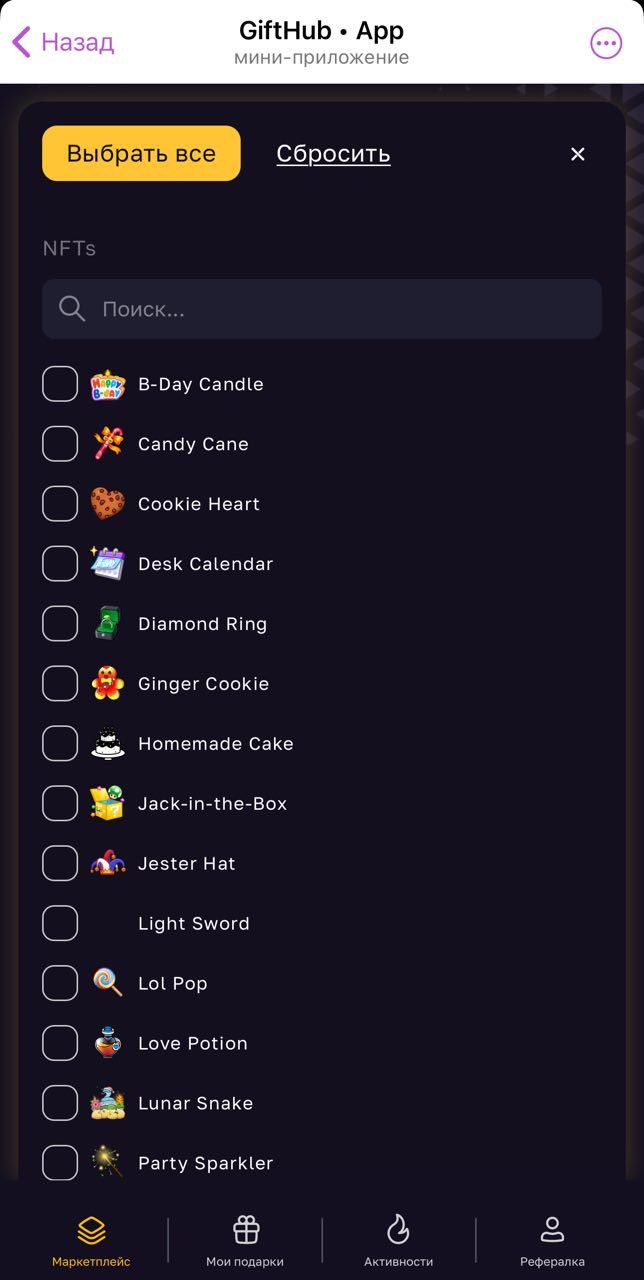The image size is (644, 1280).
Task: Click the Сбросить reset link
Action: pyautogui.click(x=333, y=154)
